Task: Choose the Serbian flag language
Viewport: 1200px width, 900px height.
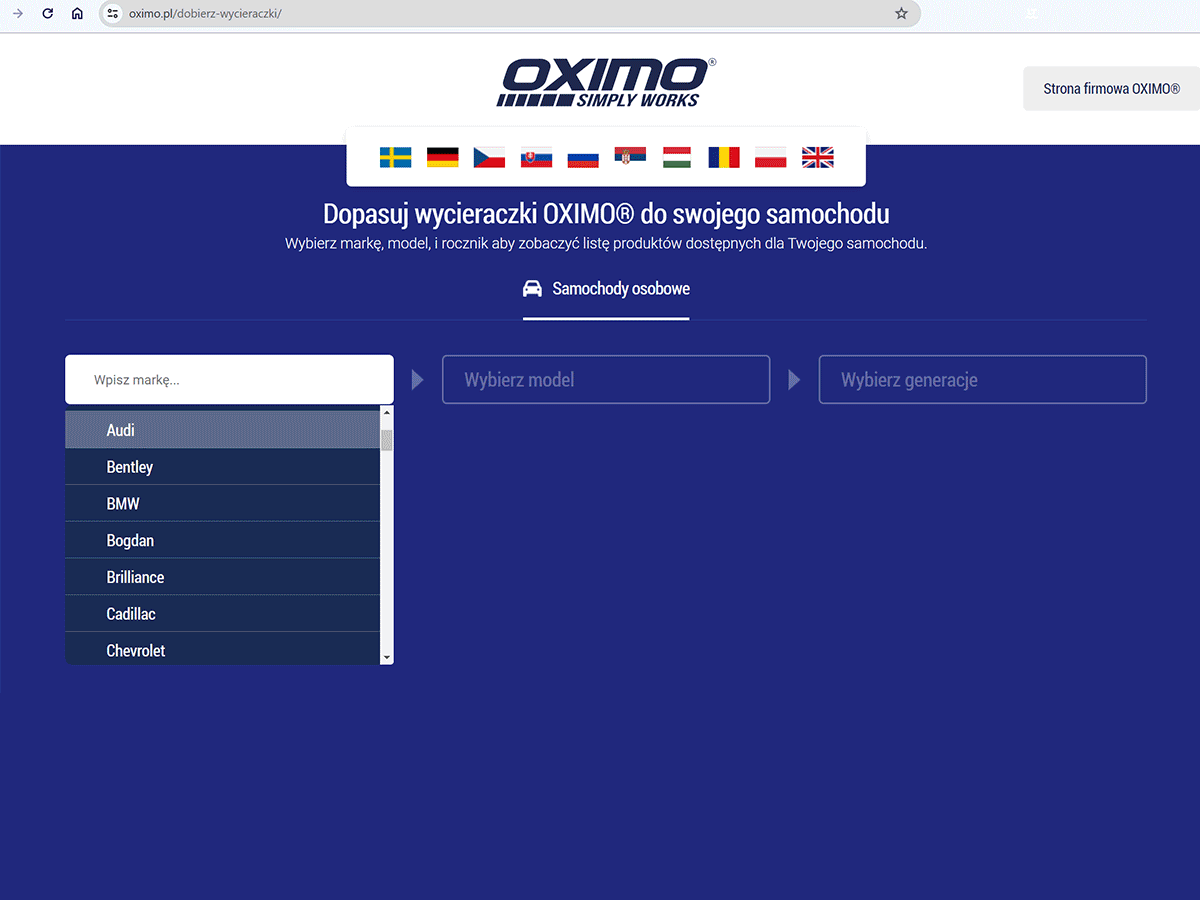Action: (x=630, y=157)
